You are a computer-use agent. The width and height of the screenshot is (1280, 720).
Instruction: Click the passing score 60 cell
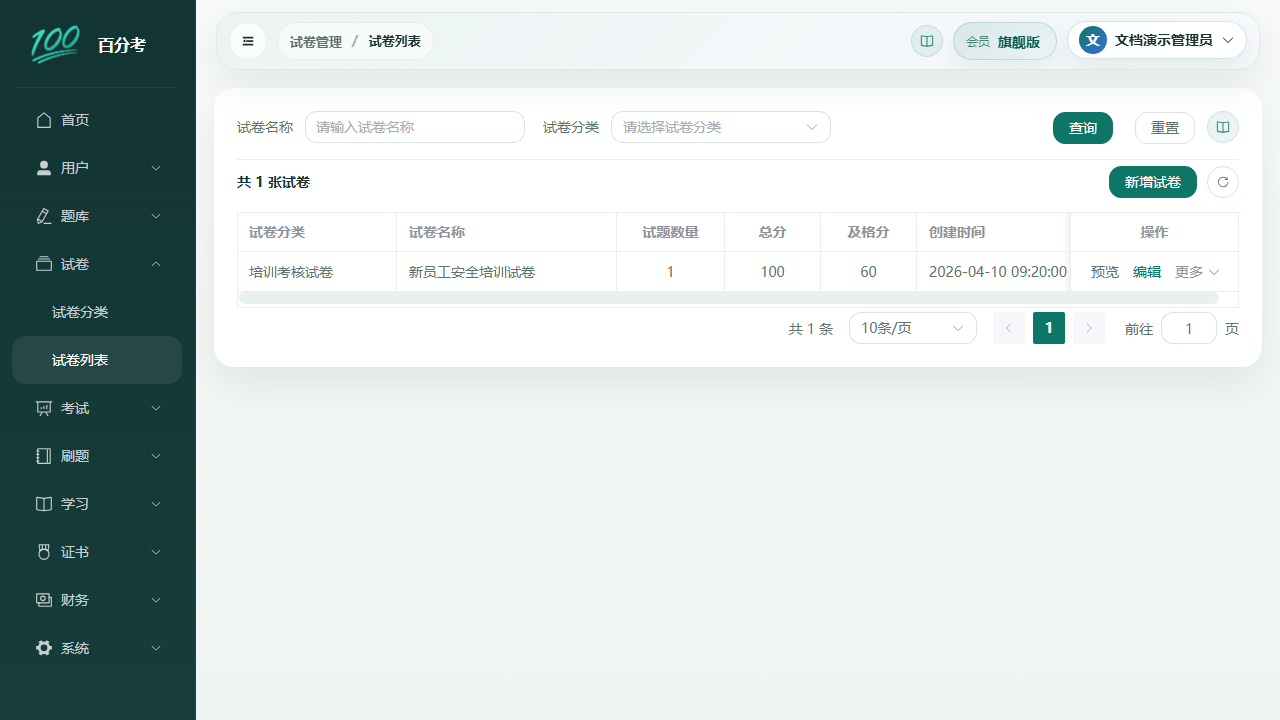coord(869,272)
